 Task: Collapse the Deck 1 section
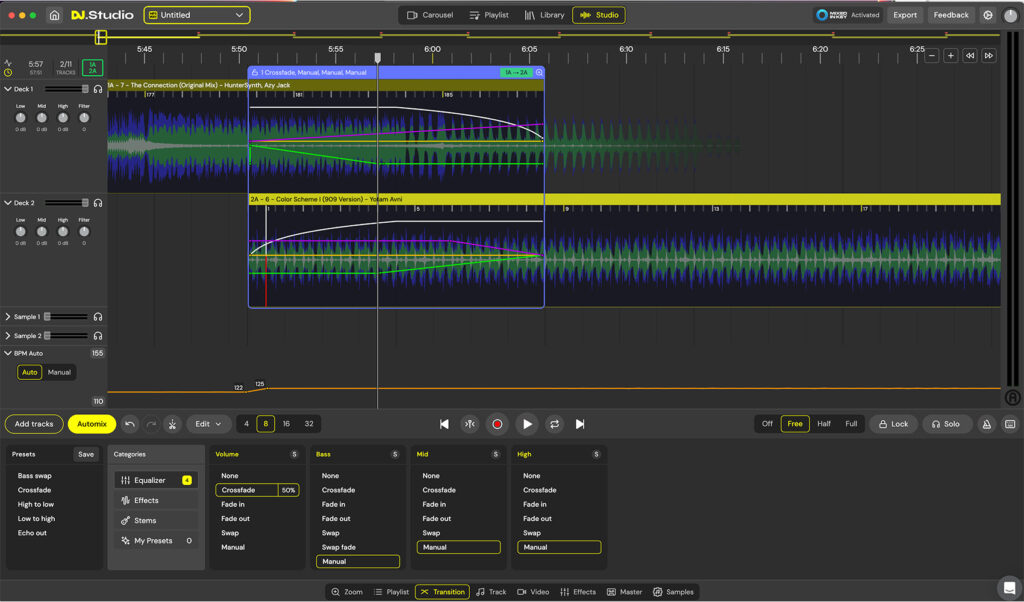pyautogui.click(x=8, y=89)
